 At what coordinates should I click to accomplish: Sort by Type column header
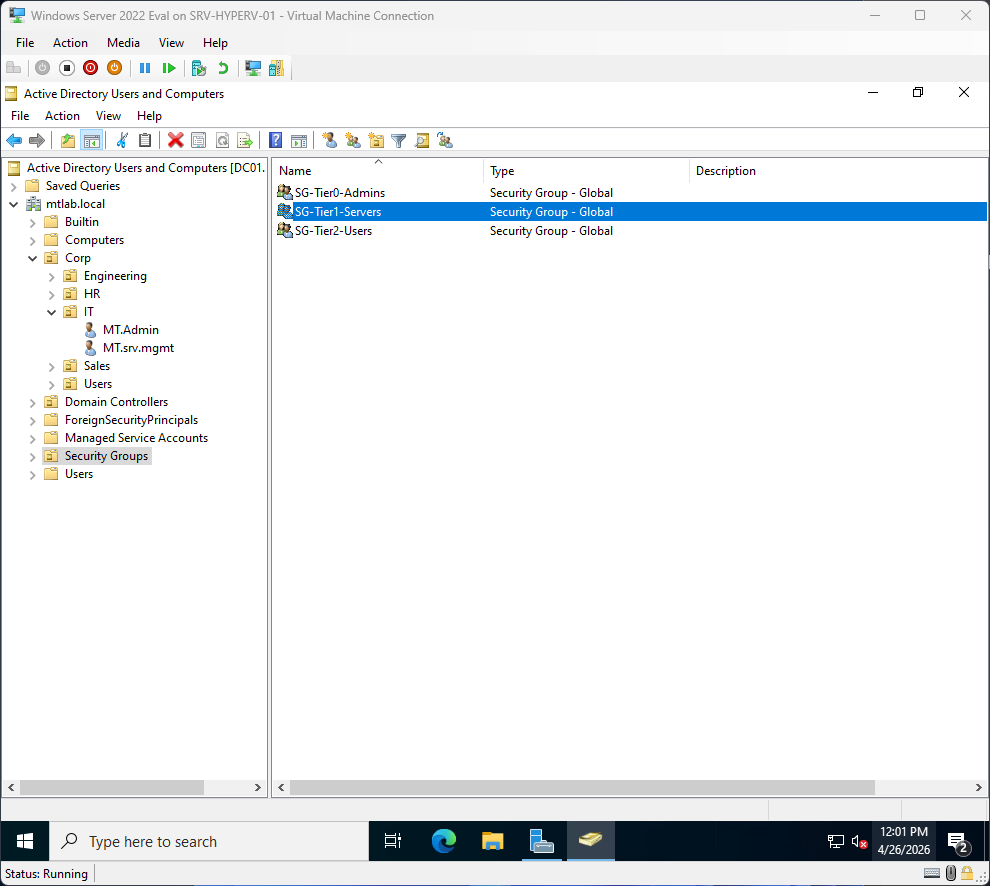click(x=586, y=171)
